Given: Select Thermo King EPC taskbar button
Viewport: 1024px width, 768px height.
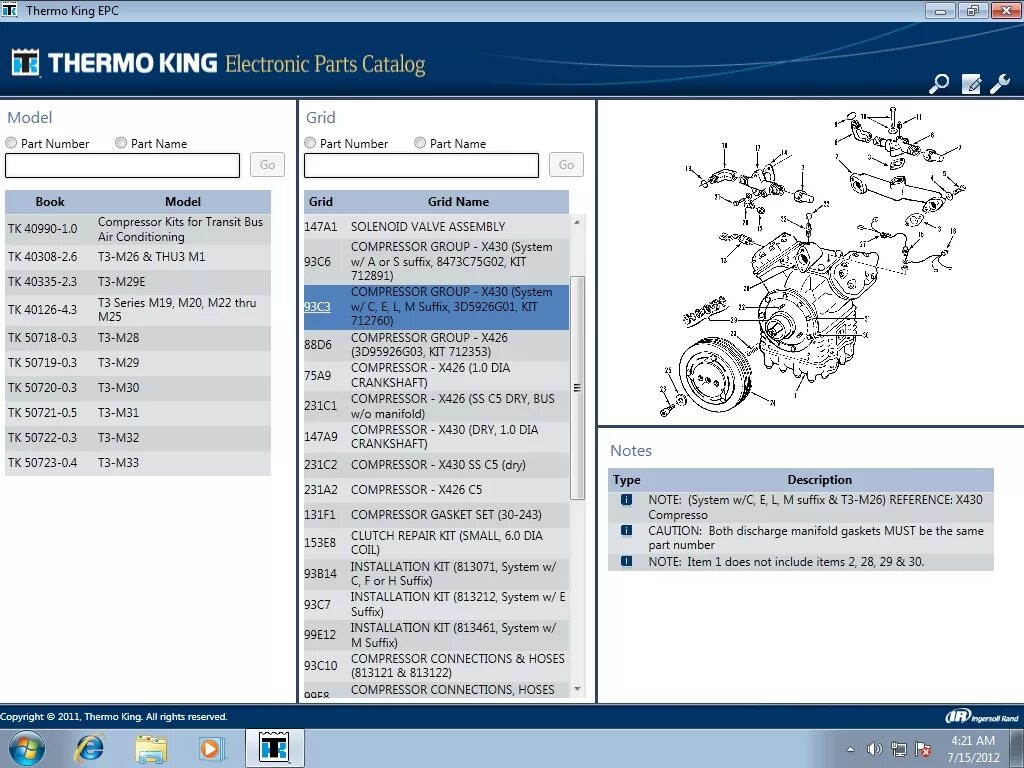Looking at the screenshot, I should (274, 748).
